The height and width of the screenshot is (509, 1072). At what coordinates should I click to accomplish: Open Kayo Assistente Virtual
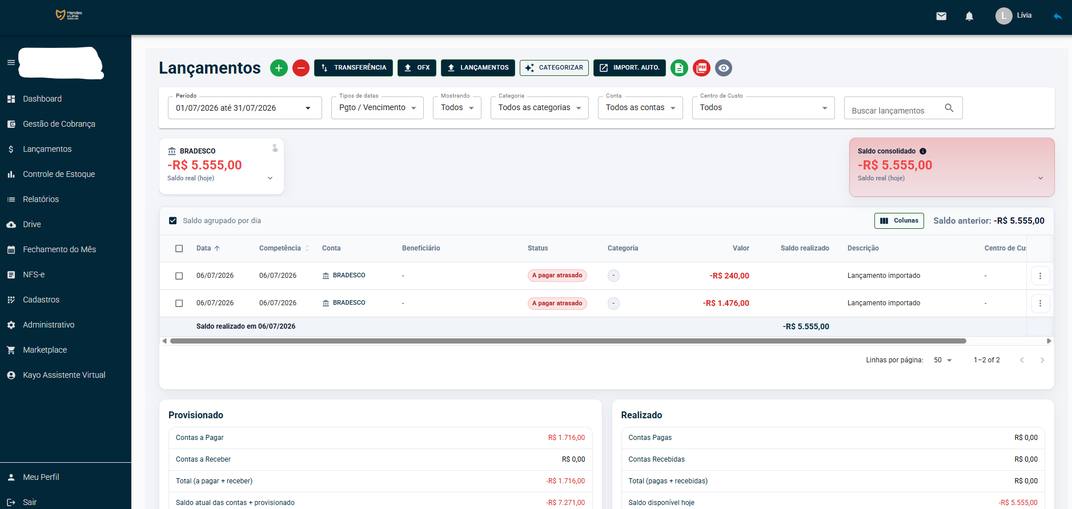pos(66,375)
